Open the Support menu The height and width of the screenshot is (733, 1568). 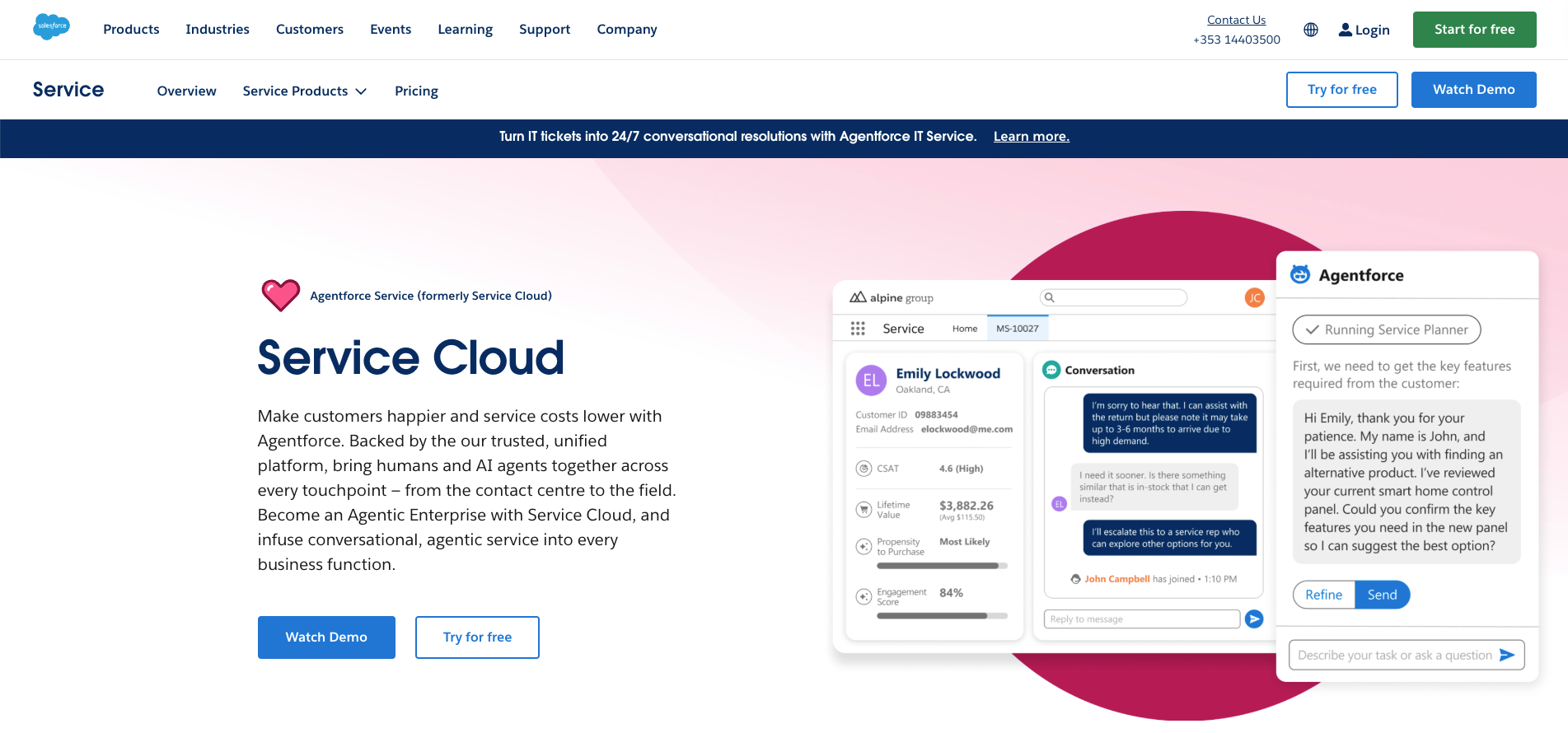pyautogui.click(x=545, y=30)
